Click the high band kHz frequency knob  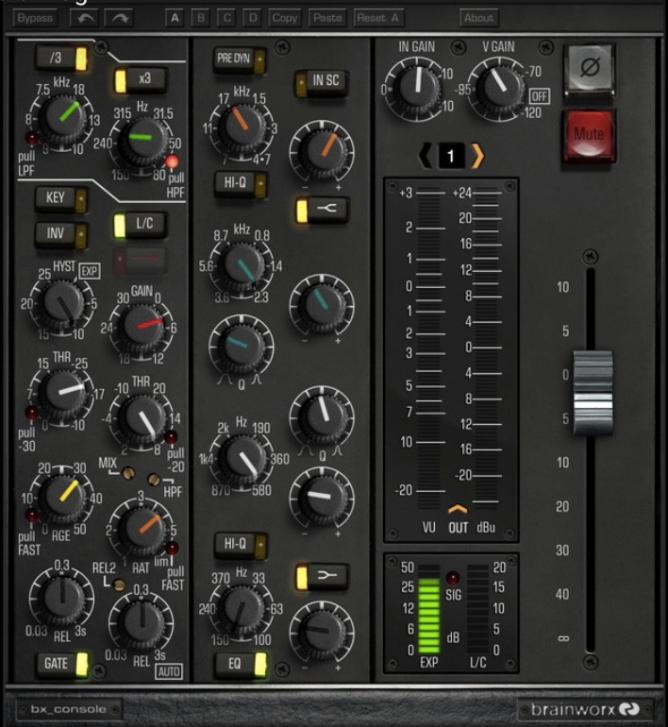click(x=242, y=127)
